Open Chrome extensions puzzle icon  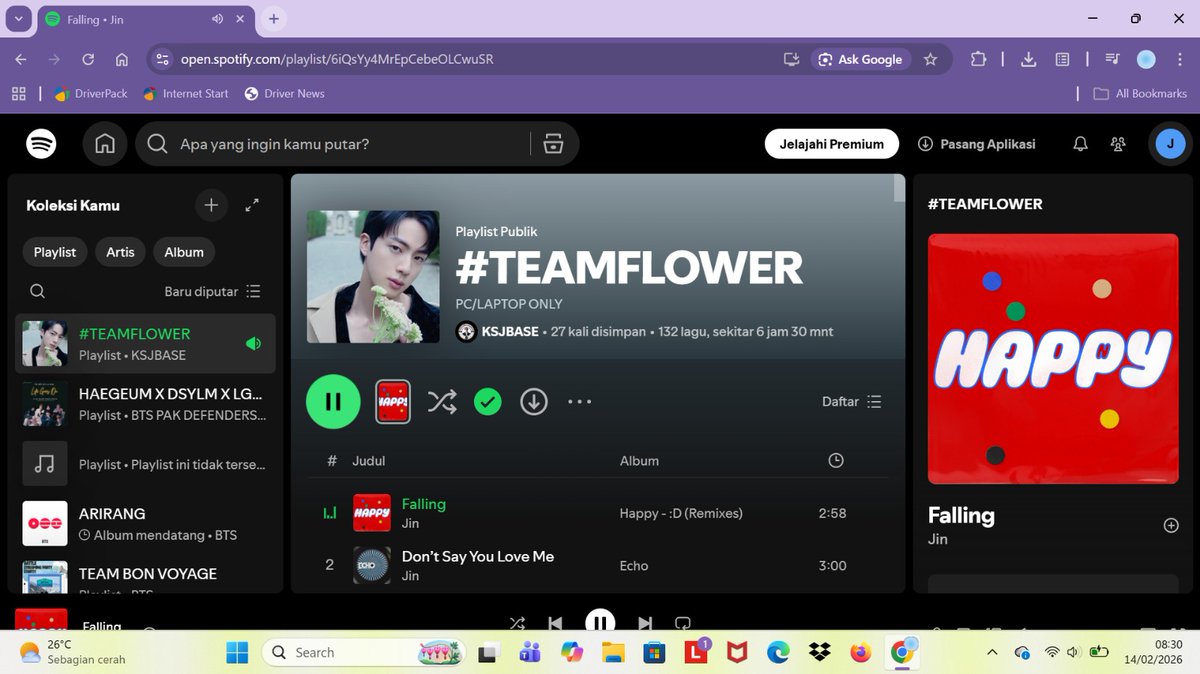978,59
